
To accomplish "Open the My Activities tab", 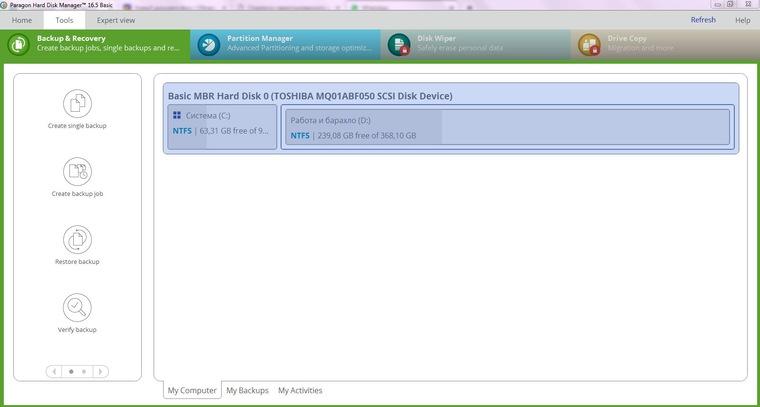I will 300,390.
